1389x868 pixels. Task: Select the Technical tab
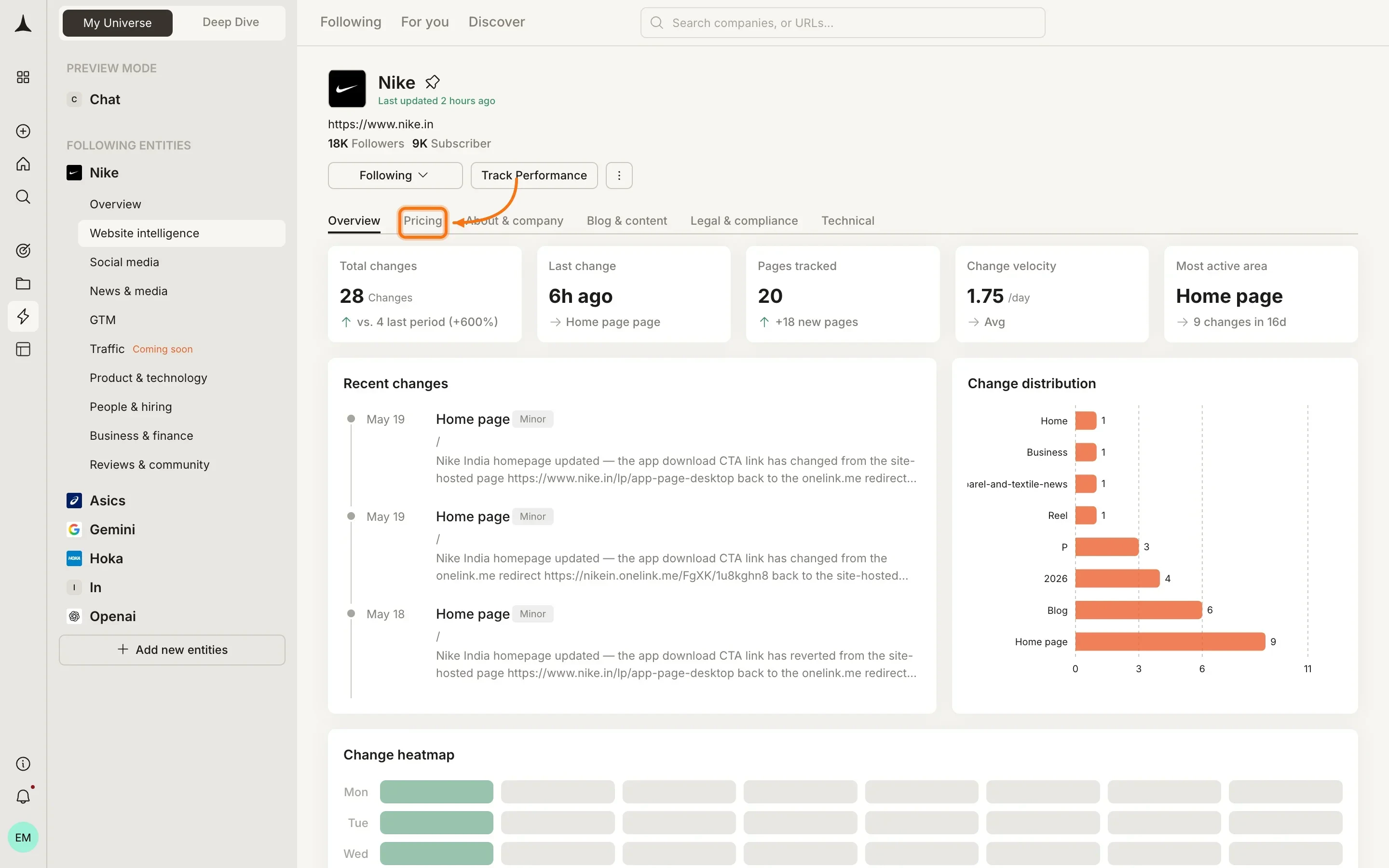click(848, 221)
